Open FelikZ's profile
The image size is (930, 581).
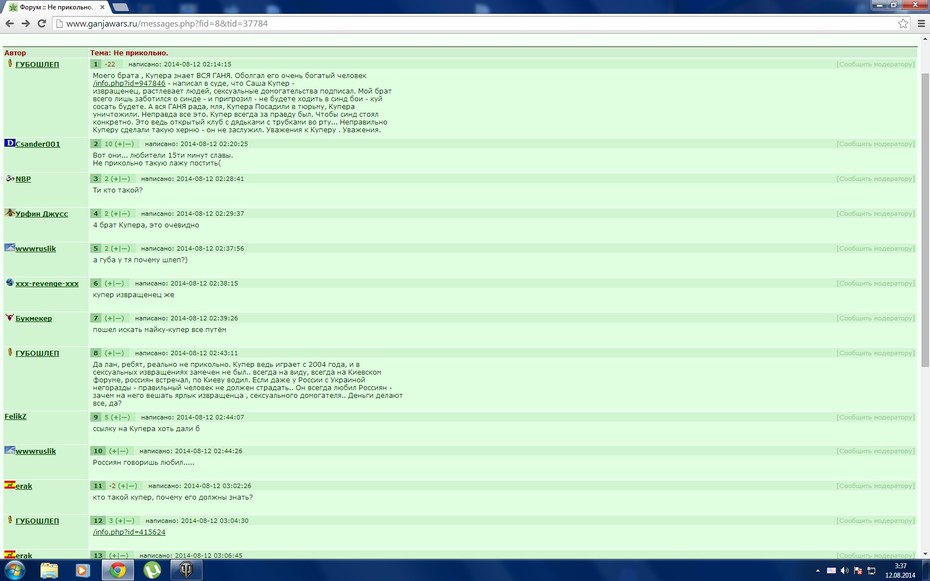(15, 416)
